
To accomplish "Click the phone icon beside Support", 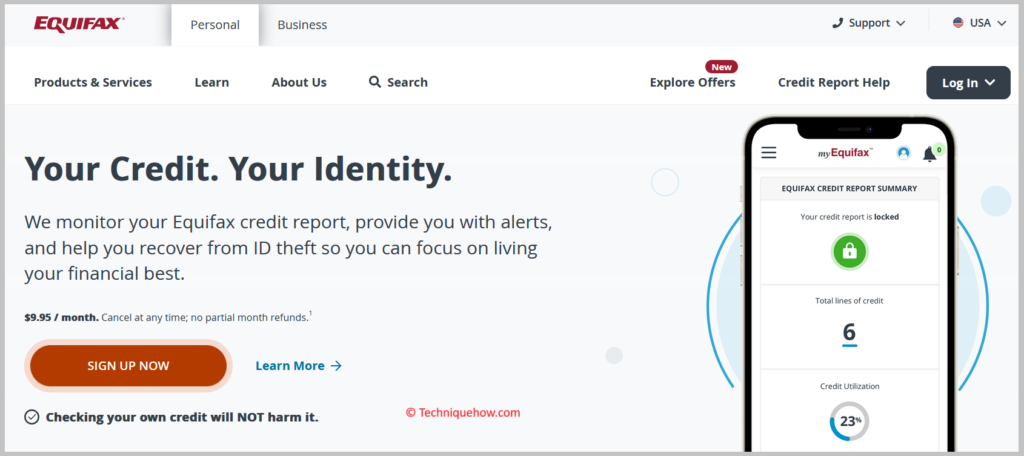I will (x=837, y=23).
